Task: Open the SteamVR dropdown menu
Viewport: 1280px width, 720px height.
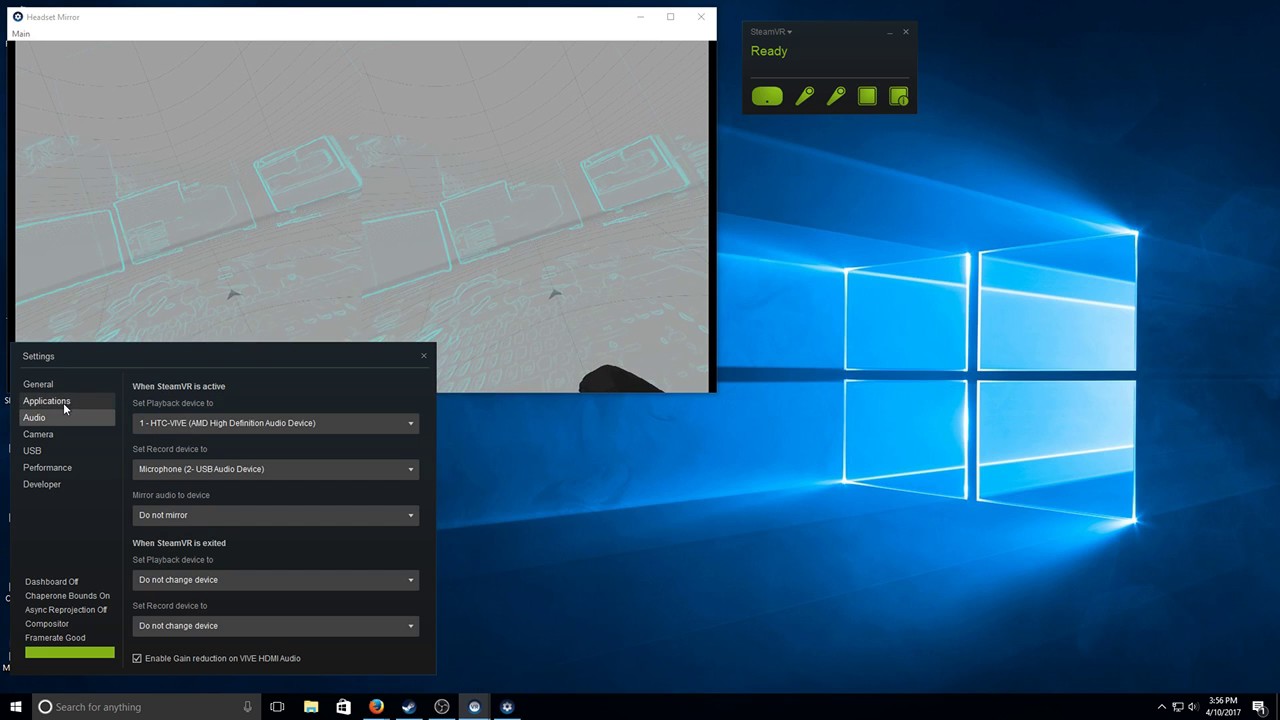Action: click(x=771, y=32)
